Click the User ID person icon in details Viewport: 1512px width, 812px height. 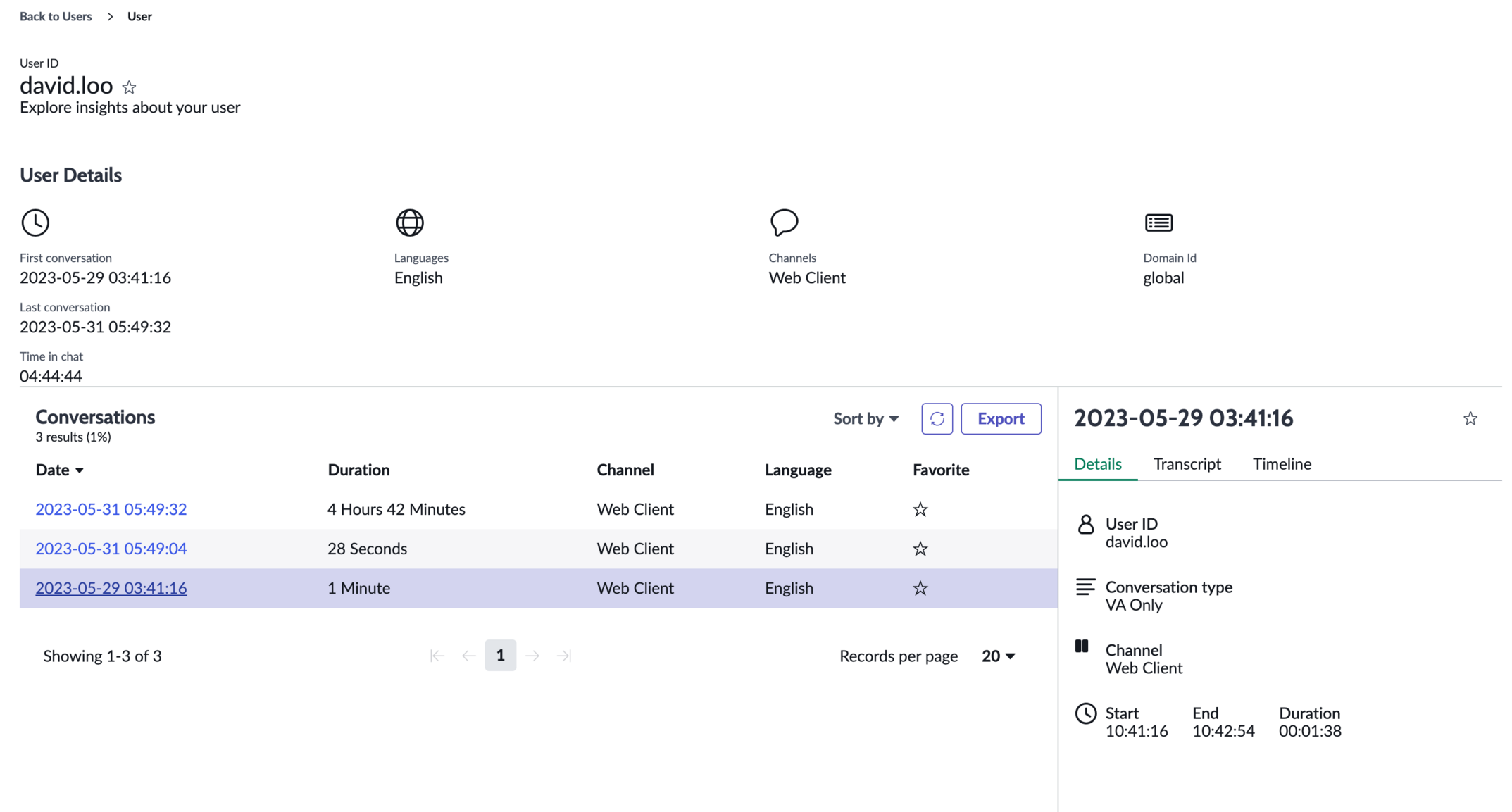tap(1085, 525)
